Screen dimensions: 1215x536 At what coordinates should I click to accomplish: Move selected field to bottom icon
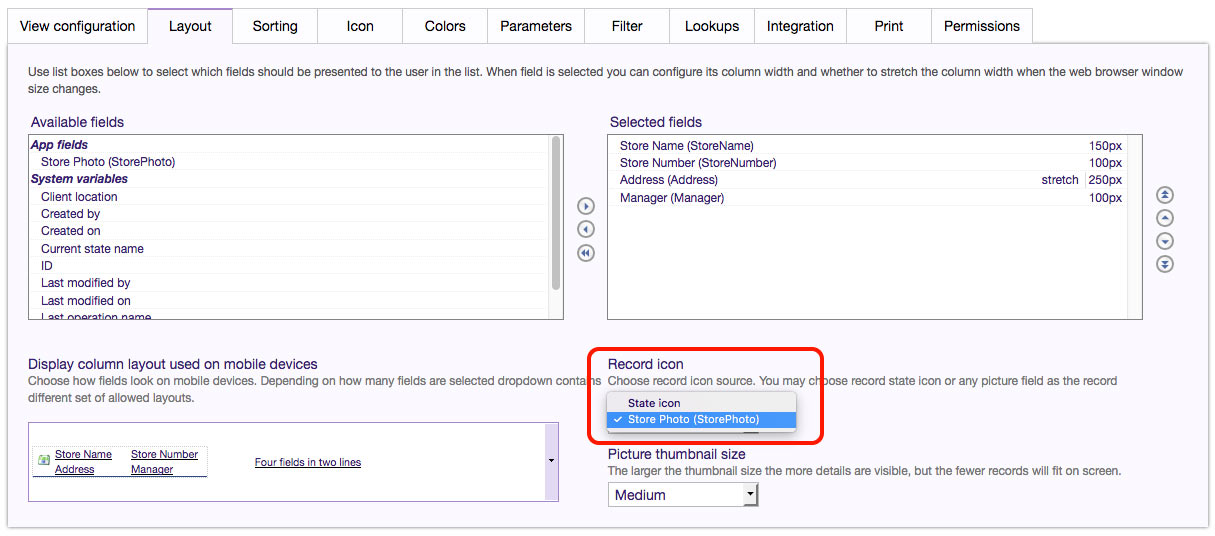pos(1164,264)
